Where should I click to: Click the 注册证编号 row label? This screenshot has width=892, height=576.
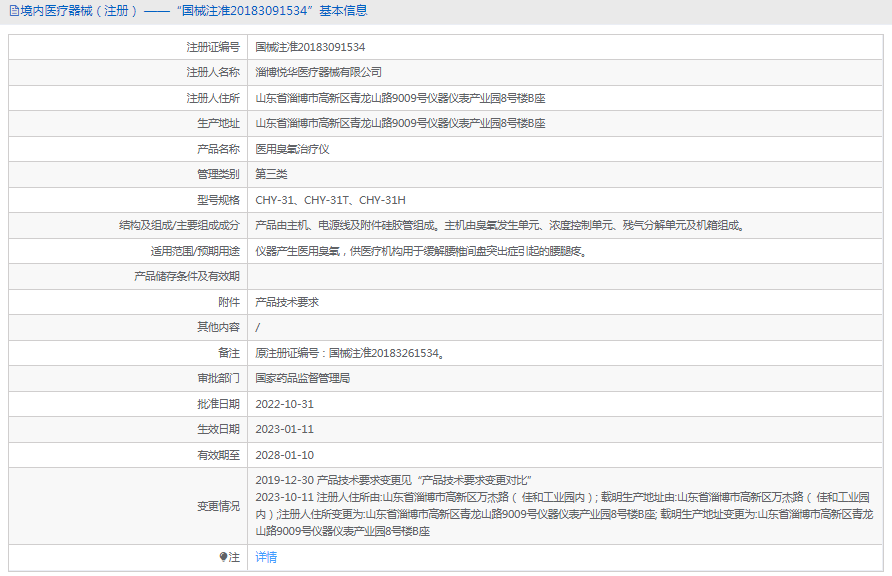(x=213, y=47)
